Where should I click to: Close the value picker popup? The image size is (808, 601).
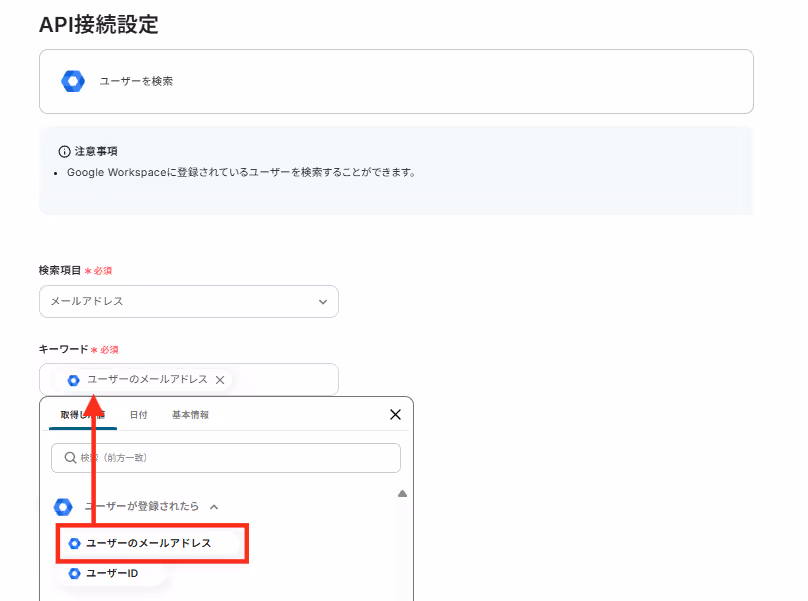click(x=395, y=414)
